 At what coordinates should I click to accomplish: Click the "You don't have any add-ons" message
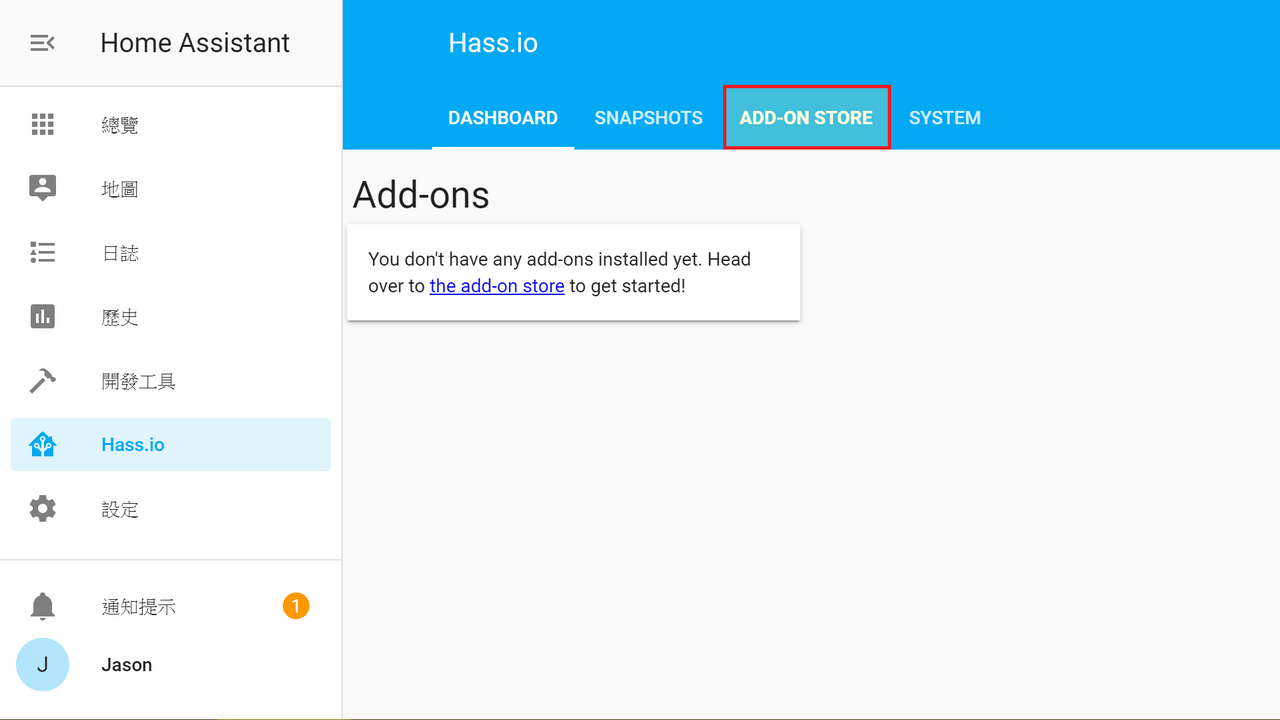[559, 272]
